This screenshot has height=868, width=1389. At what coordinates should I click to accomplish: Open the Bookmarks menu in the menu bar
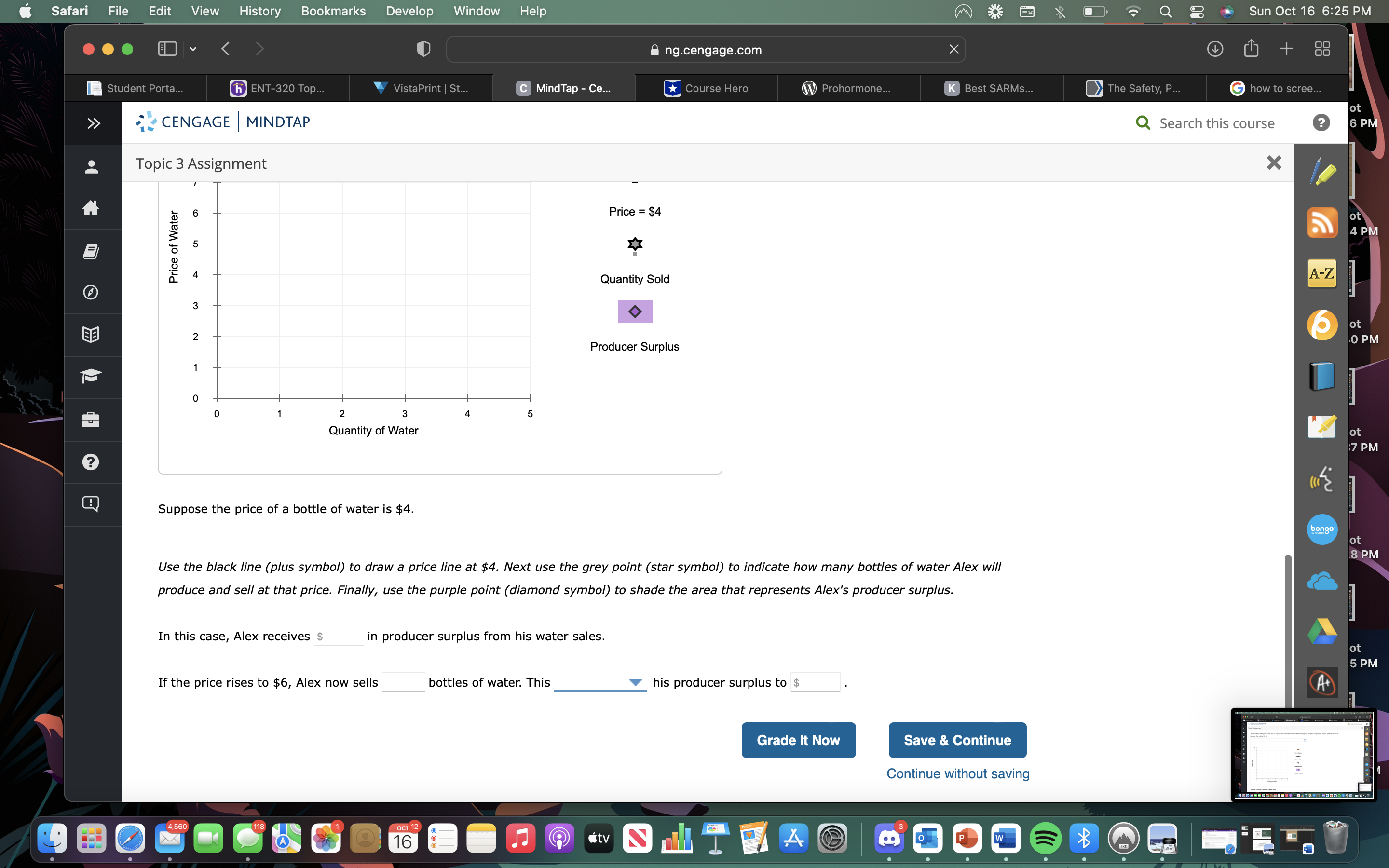[333, 11]
